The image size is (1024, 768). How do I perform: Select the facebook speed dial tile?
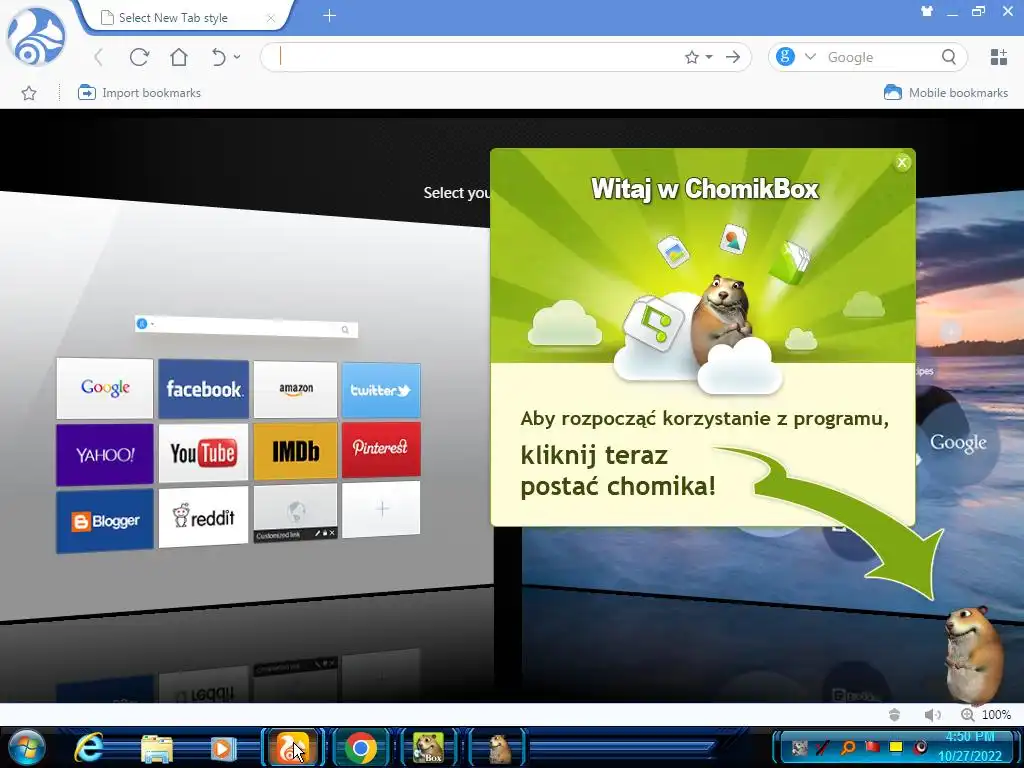coord(204,389)
